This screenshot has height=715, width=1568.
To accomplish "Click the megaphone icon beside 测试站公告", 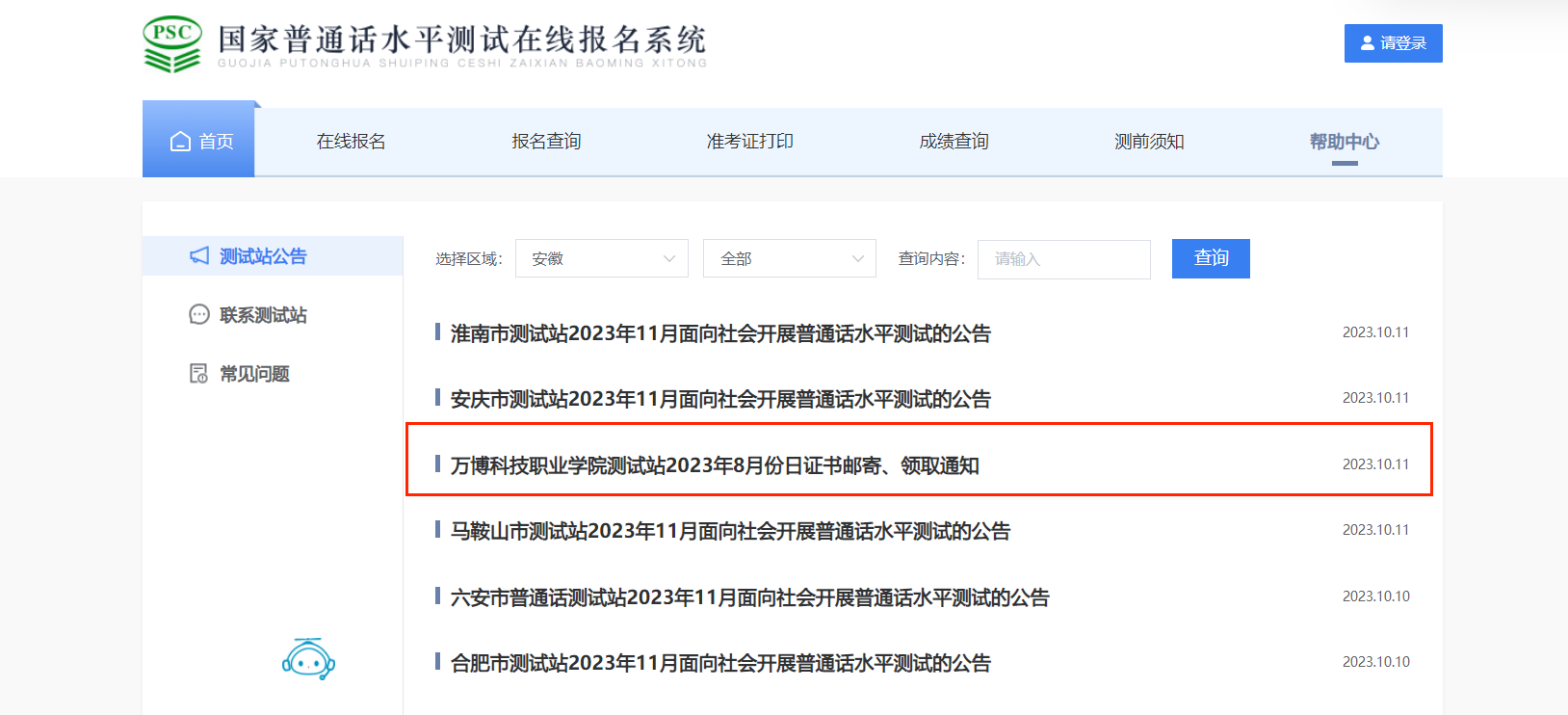I will point(199,255).
